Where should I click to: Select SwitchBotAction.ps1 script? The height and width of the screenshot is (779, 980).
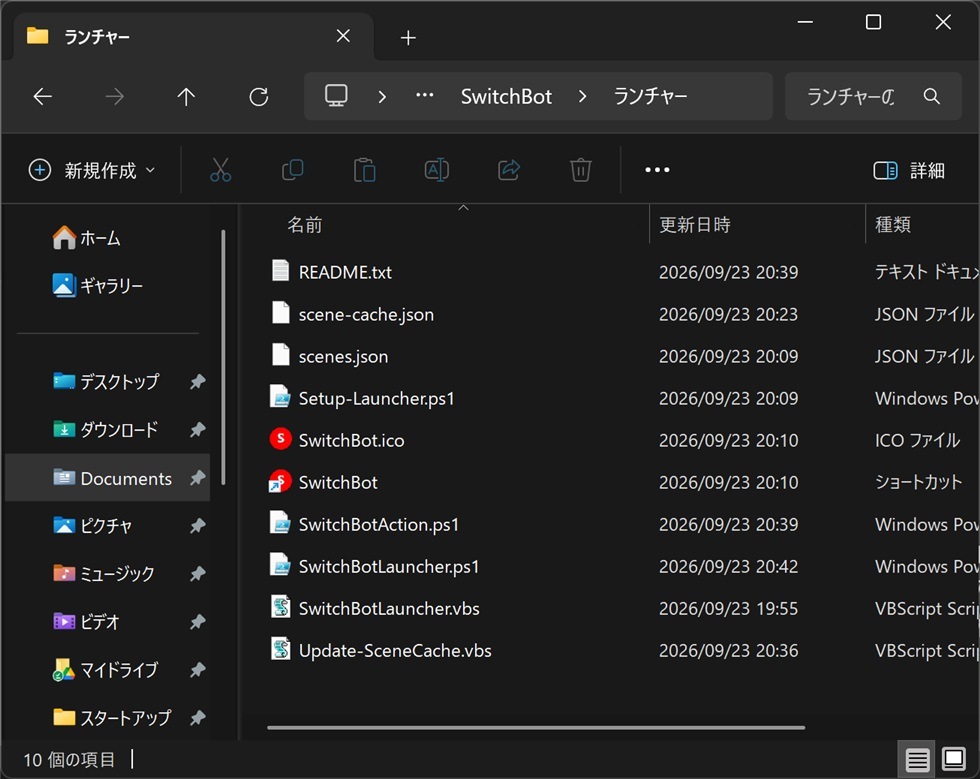point(379,525)
